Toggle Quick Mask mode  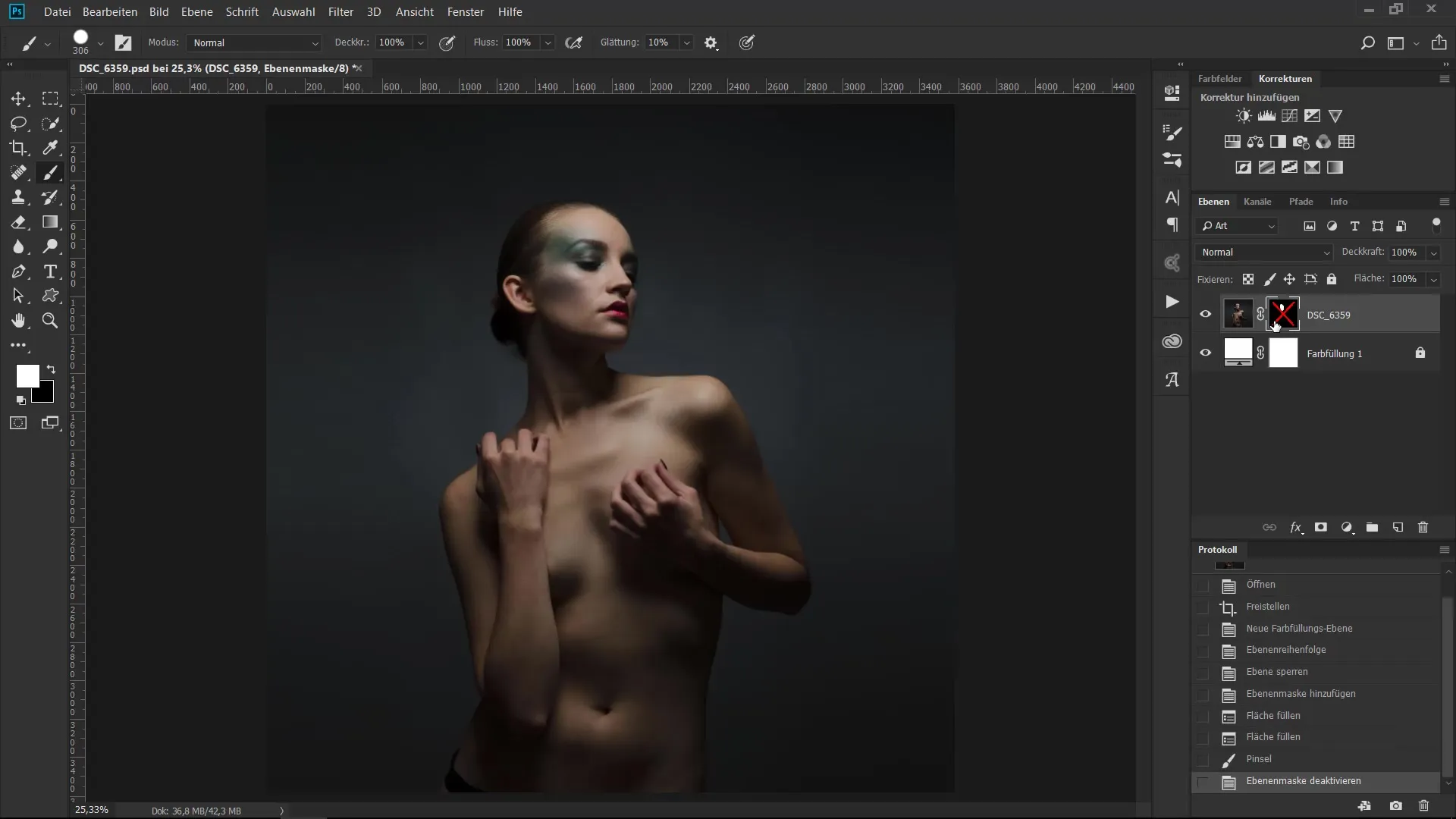click(18, 423)
